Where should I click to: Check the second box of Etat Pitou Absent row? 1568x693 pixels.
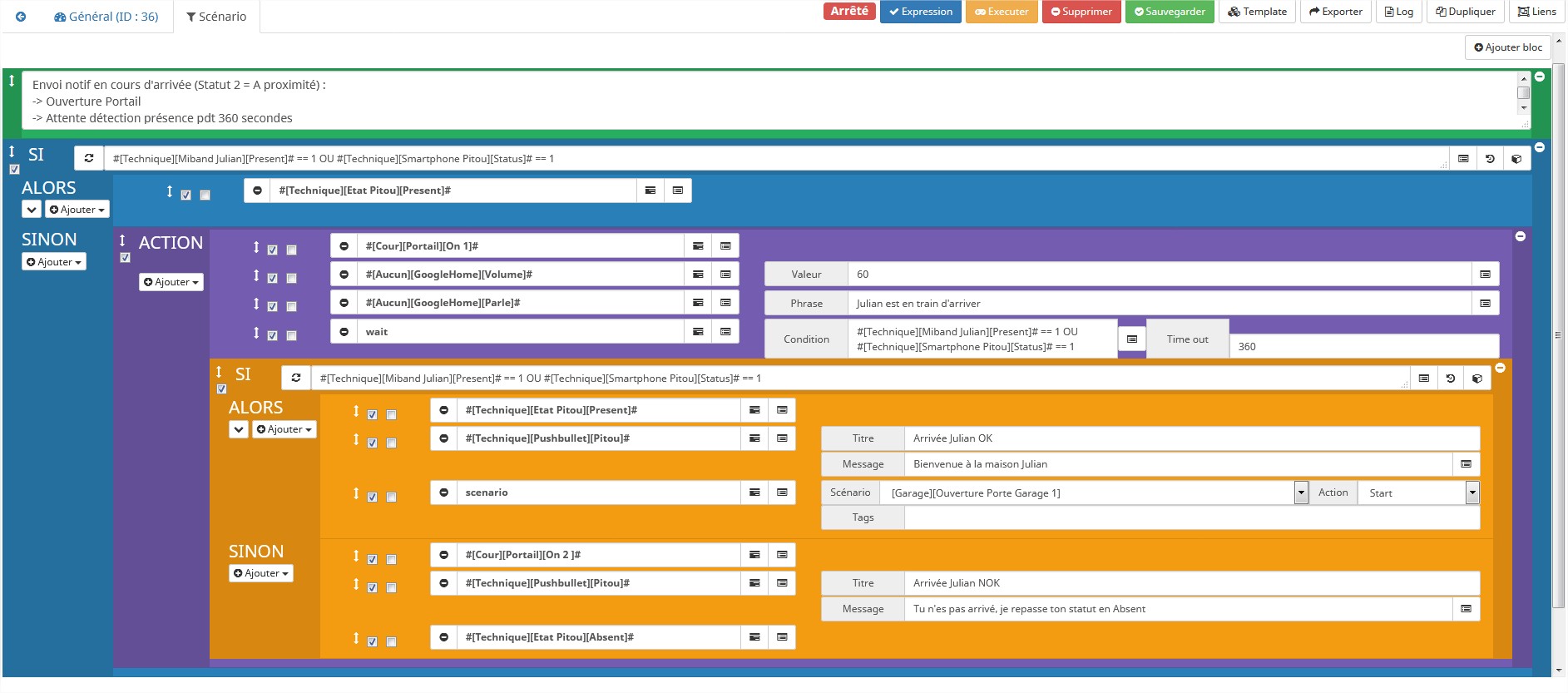[x=391, y=642]
